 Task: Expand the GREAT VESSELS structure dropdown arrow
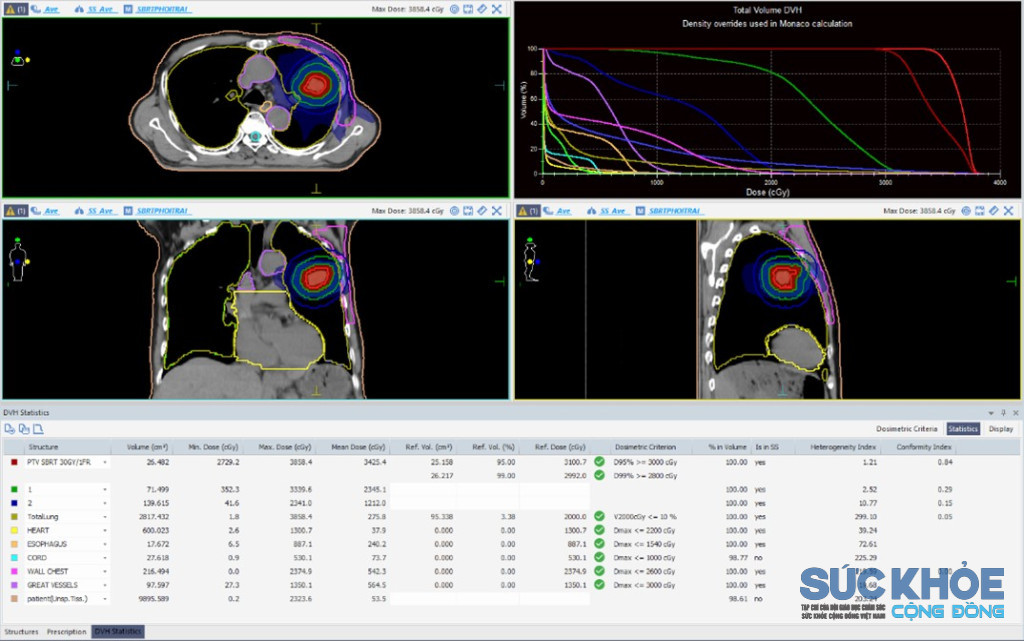[104, 586]
